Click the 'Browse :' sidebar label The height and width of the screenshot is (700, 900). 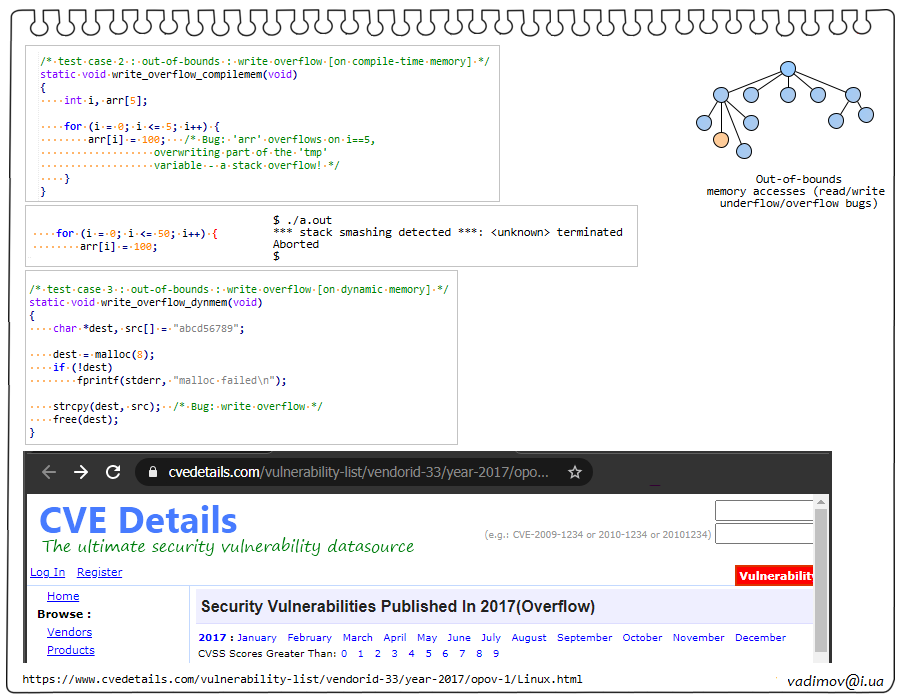coord(64,614)
